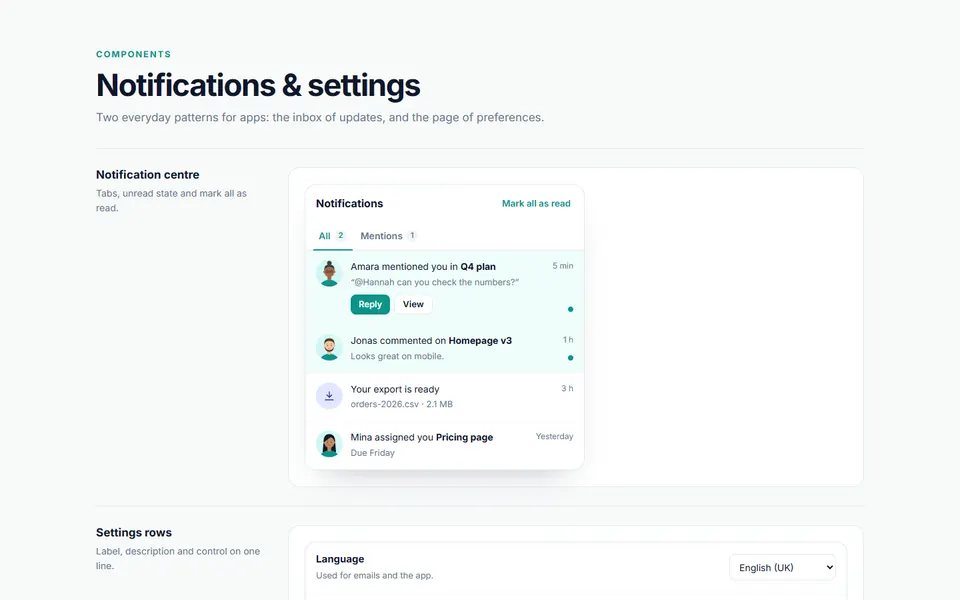This screenshot has width=960, height=600.
Task: Click Amara's avatar in the Q4 plan notification
Action: pyautogui.click(x=329, y=273)
